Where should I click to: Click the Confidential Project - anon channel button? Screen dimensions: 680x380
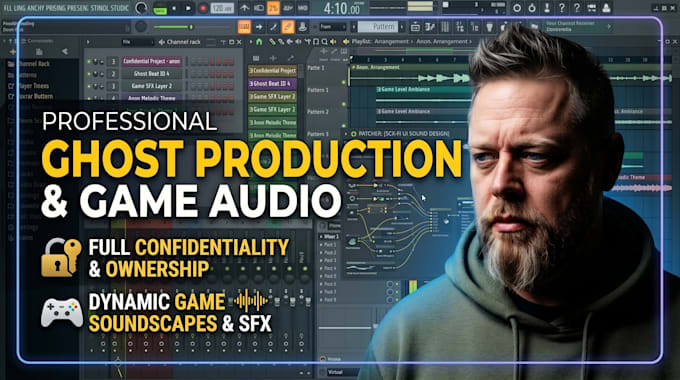pyautogui.click(x=151, y=62)
